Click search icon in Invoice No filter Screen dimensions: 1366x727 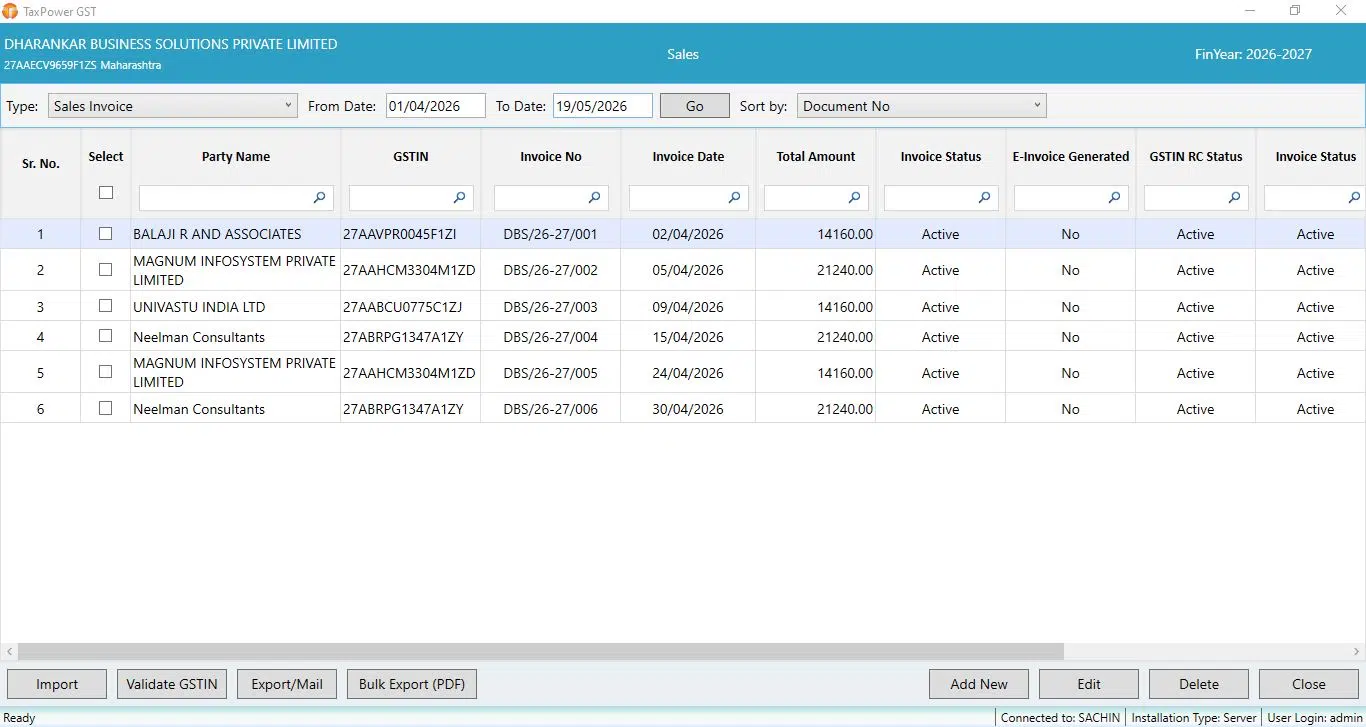[x=594, y=198]
